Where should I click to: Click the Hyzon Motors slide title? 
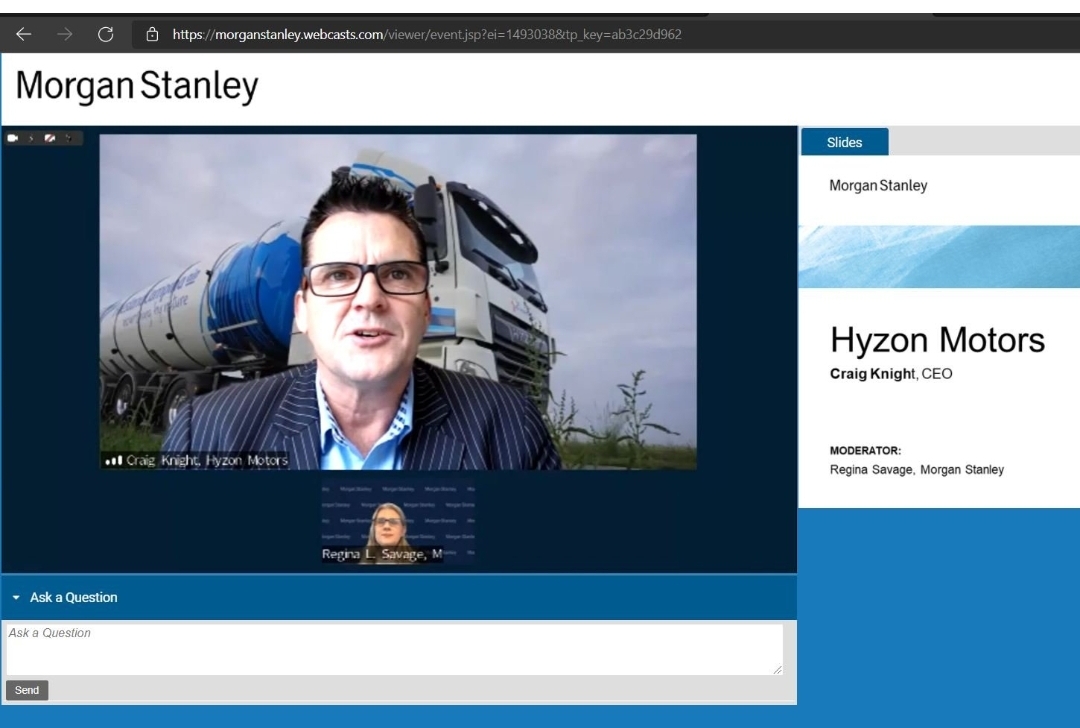tap(937, 340)
